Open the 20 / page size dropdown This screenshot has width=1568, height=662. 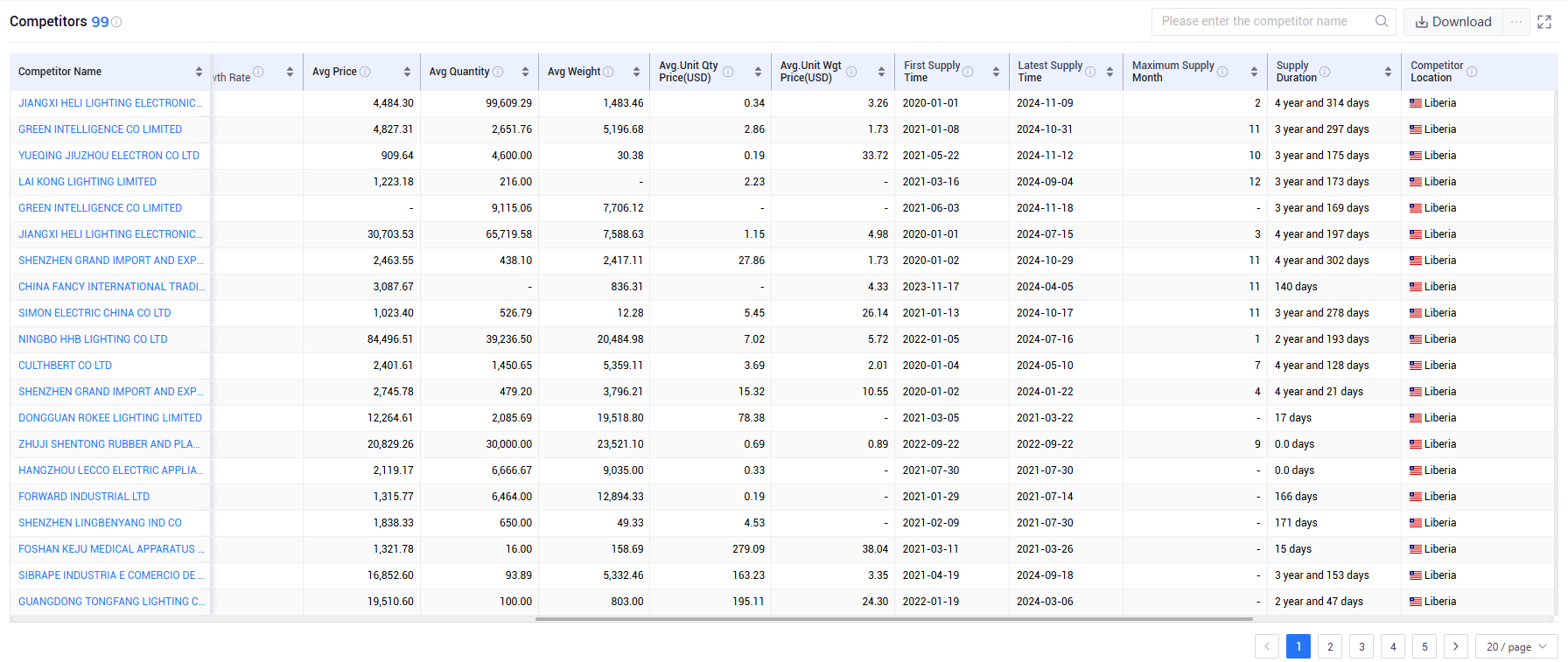(x=1516, y=646)
